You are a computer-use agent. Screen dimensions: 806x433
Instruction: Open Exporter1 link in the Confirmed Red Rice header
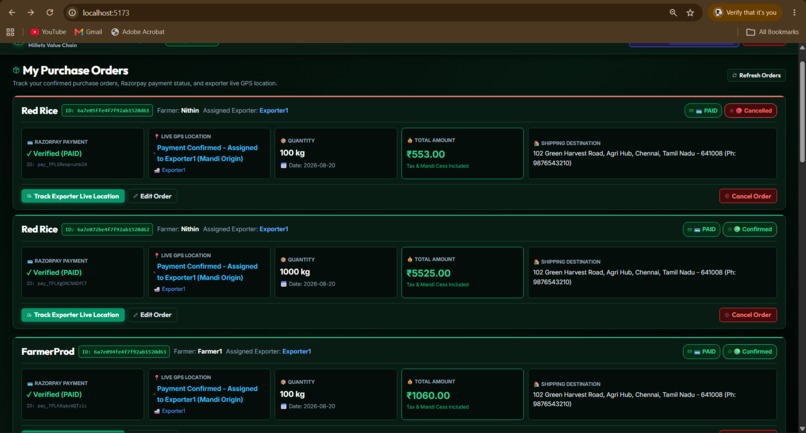click(273, 229)
